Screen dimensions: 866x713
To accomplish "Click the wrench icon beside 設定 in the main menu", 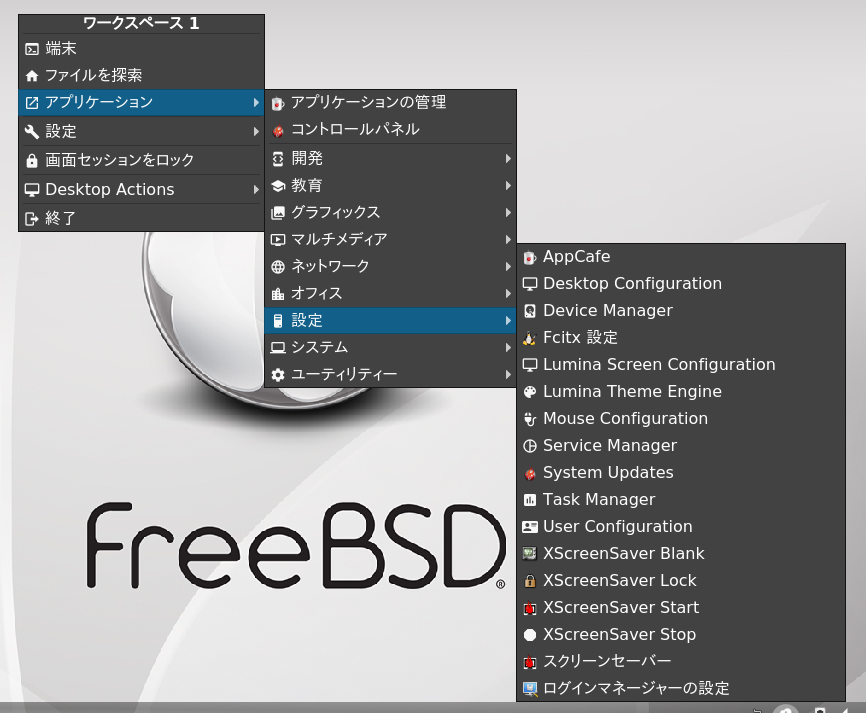I will [x=32, y=131].
